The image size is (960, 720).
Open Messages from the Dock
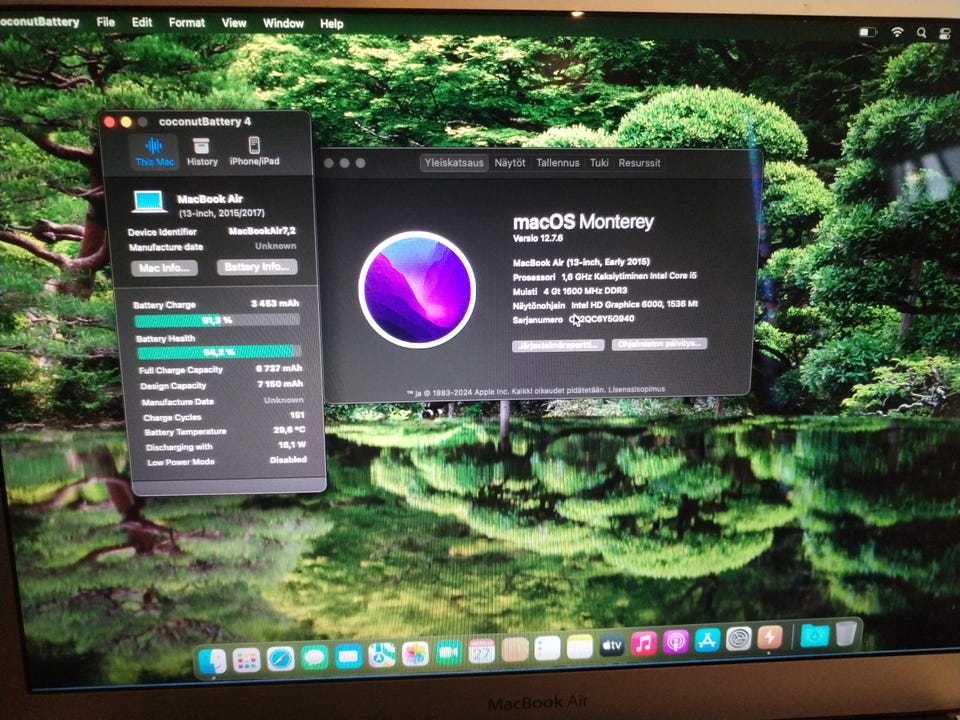315,658
